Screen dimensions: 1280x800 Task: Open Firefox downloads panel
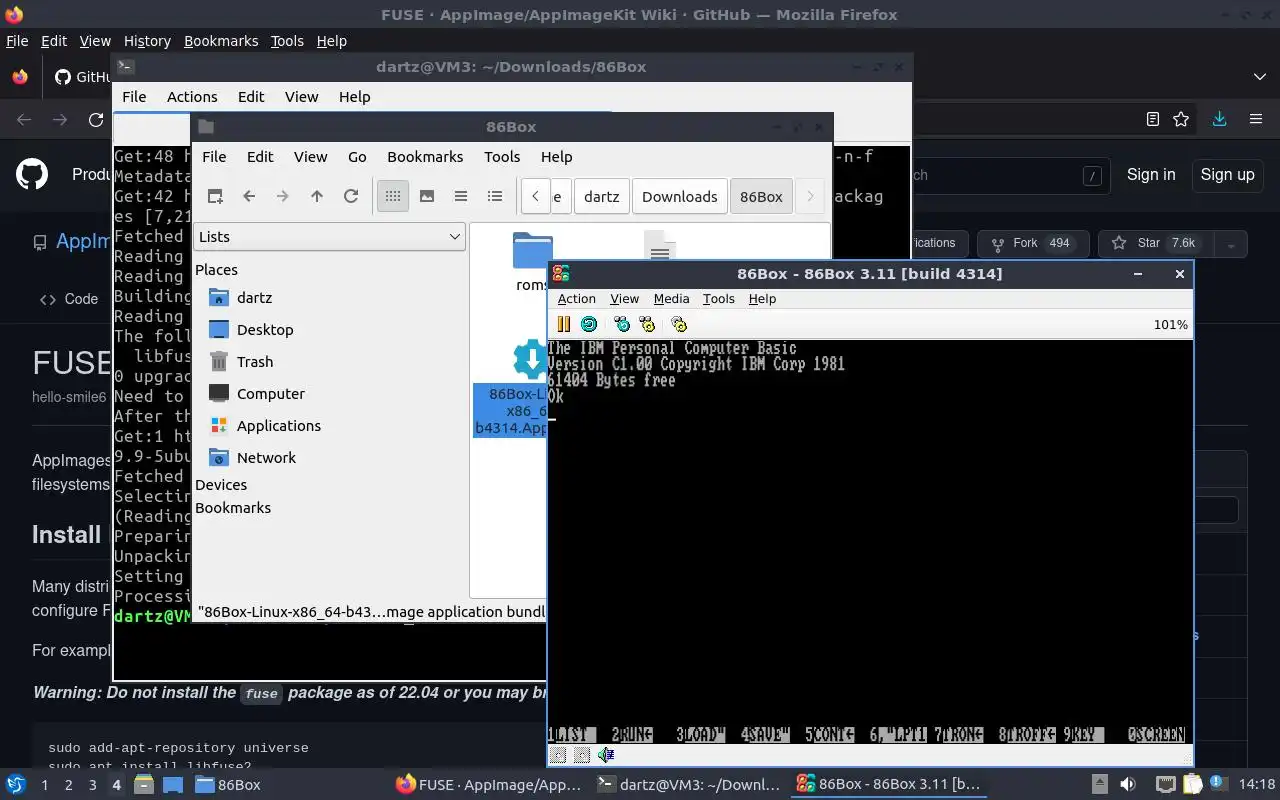click(x=1219, y=119)
